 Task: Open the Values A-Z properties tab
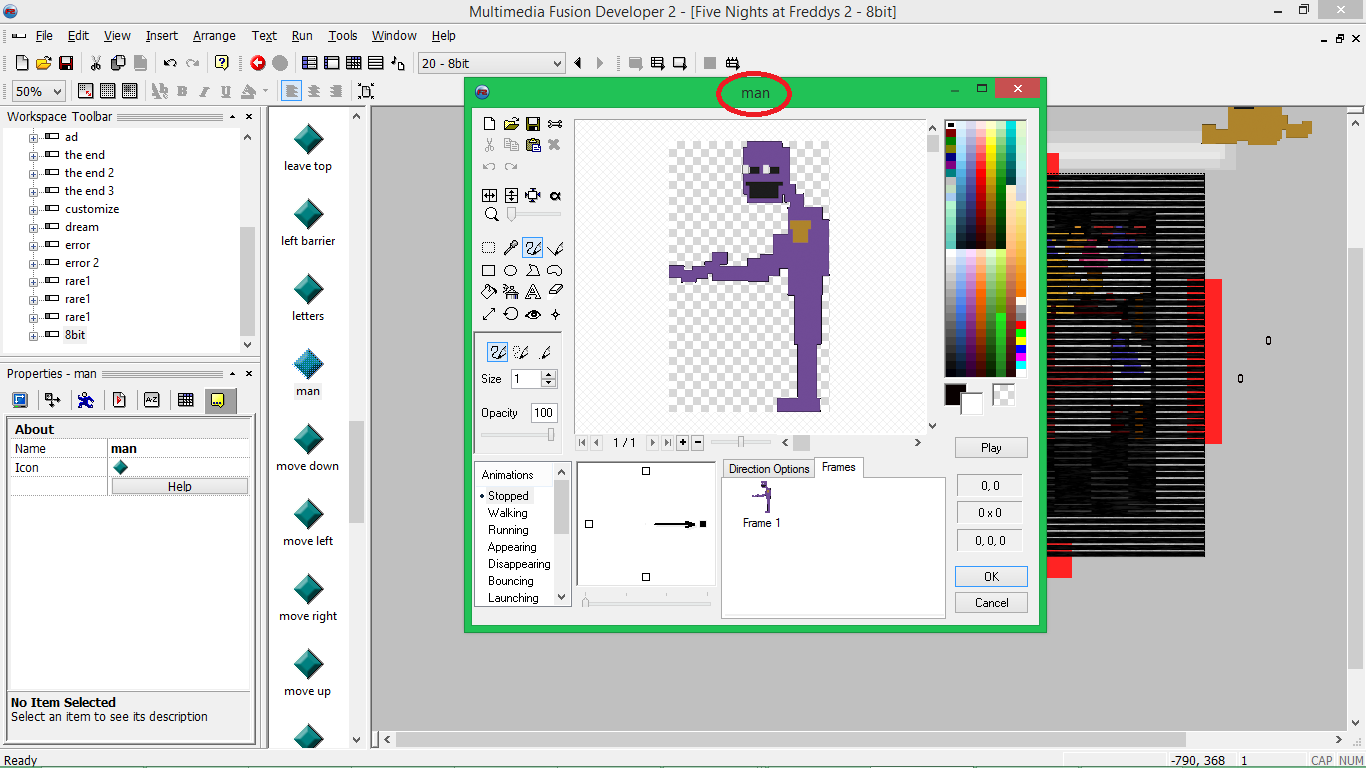(152, 400)
